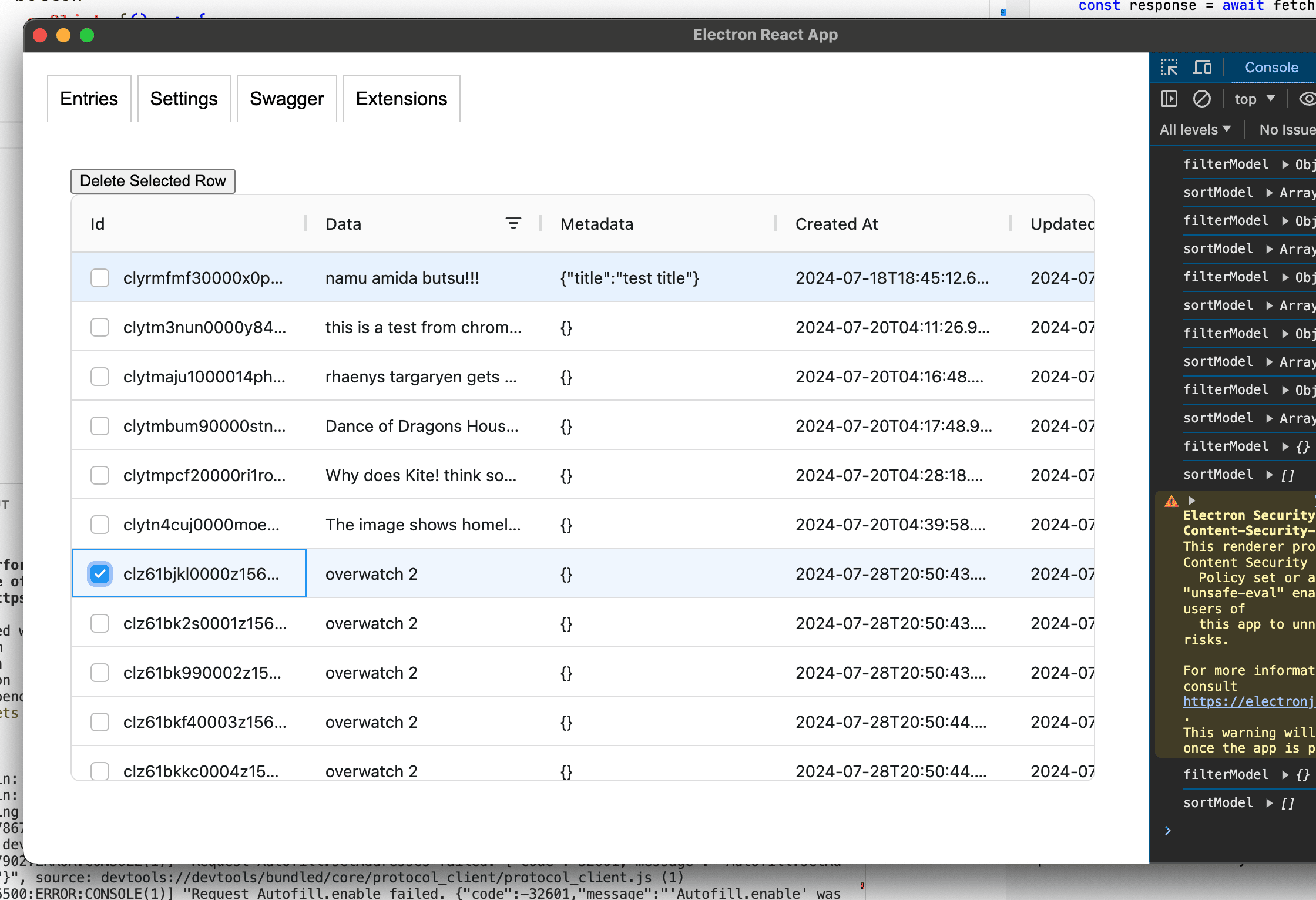Click the inspect element picker icon
This screenshot has width=1316, height=900.
point(1169,68)
